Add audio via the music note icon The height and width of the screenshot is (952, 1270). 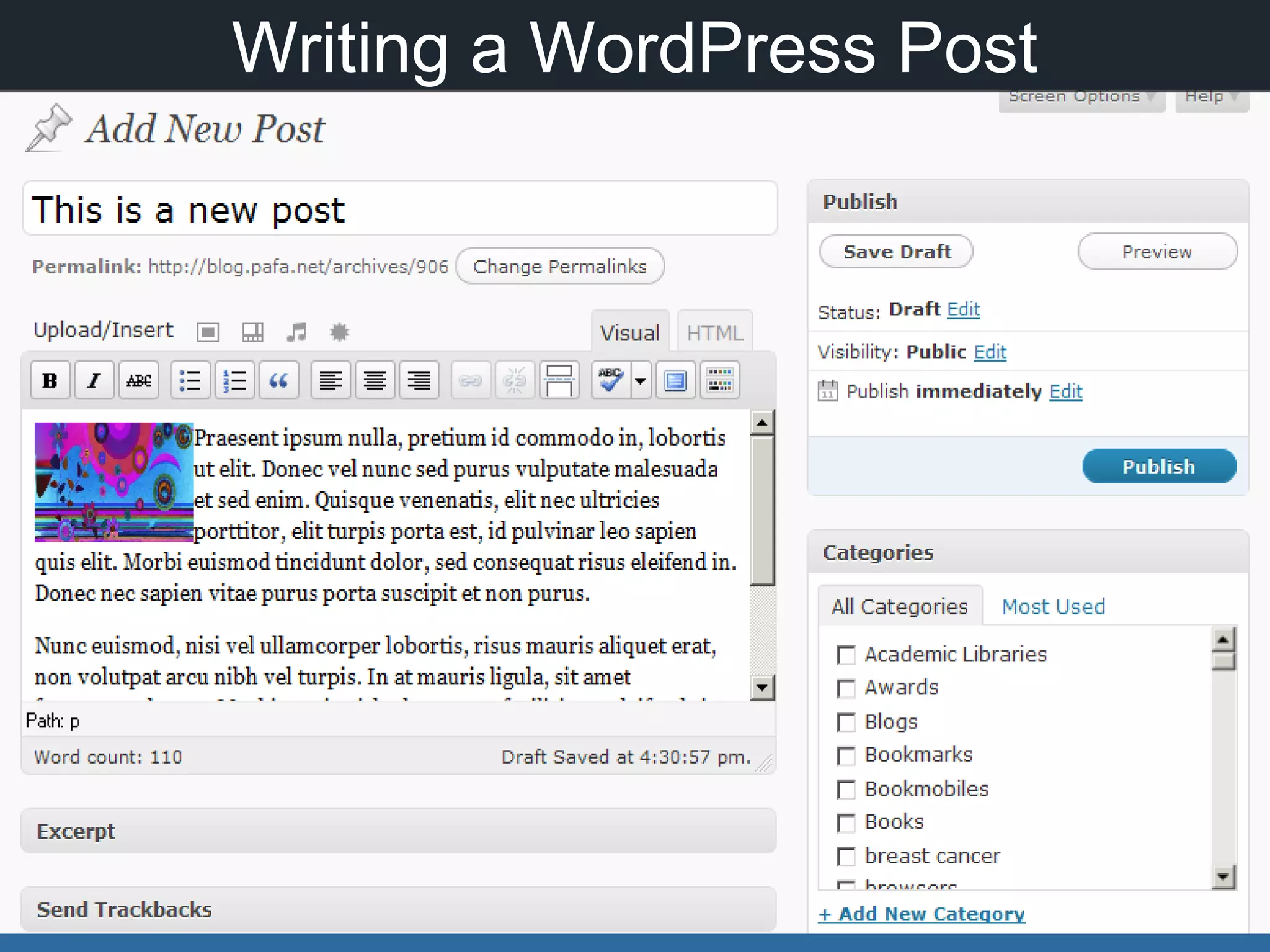tap(296, 332)
